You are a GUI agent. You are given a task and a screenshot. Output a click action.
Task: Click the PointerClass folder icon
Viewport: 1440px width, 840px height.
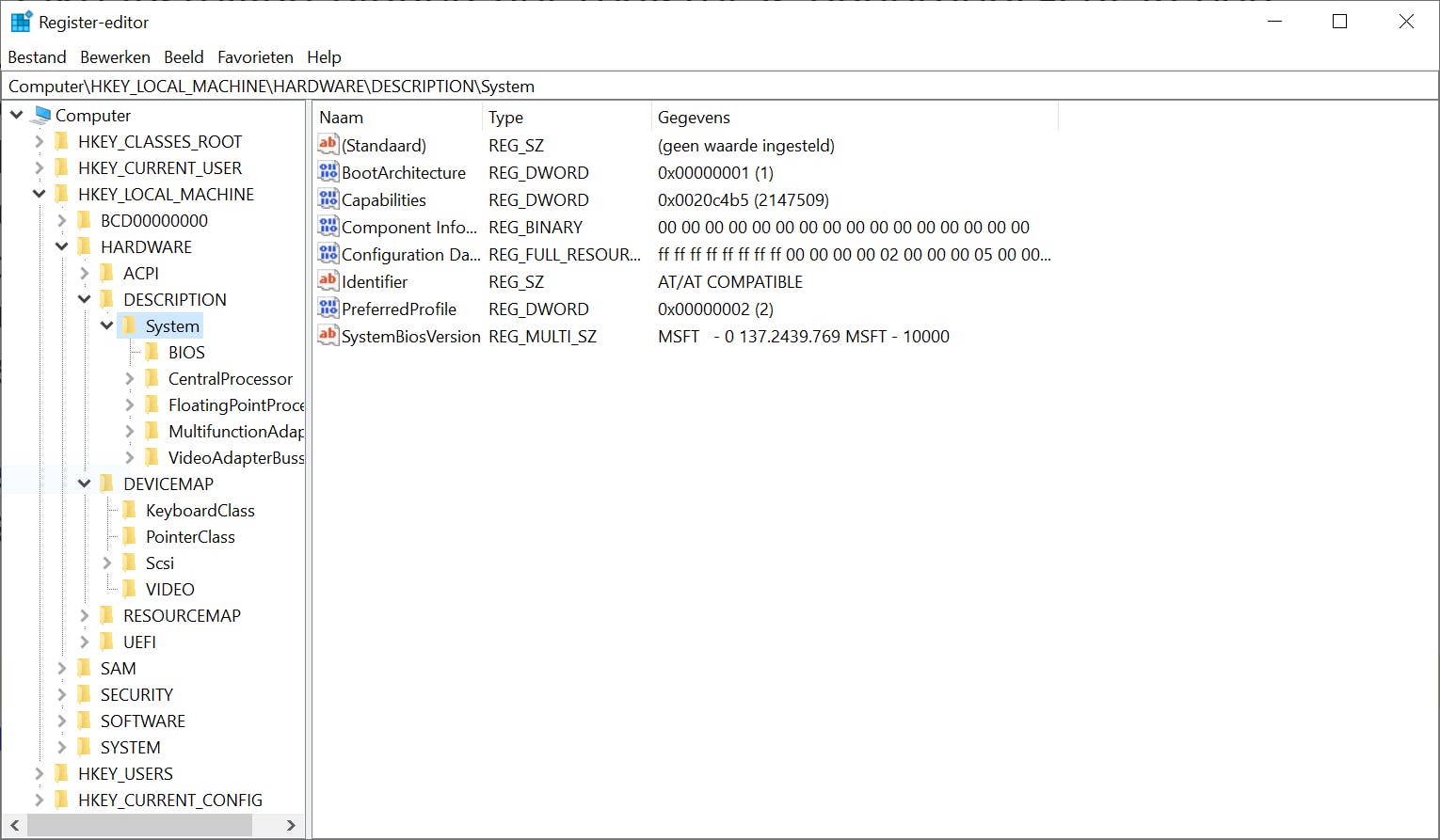130,536
